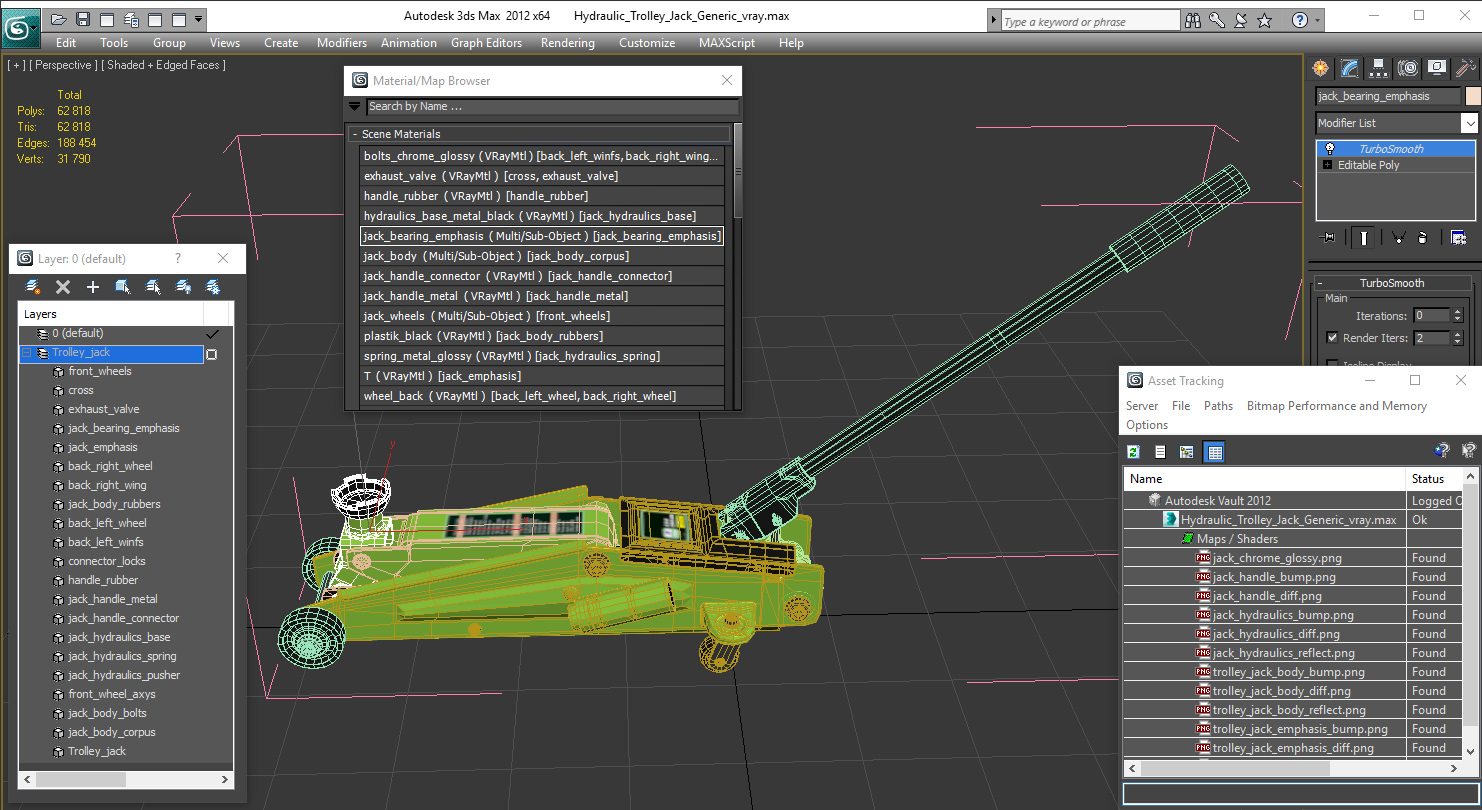The width and height of the screenshot is (1482, 810).
Task: Open the Create command panel tab
Action: [1321, 68]
